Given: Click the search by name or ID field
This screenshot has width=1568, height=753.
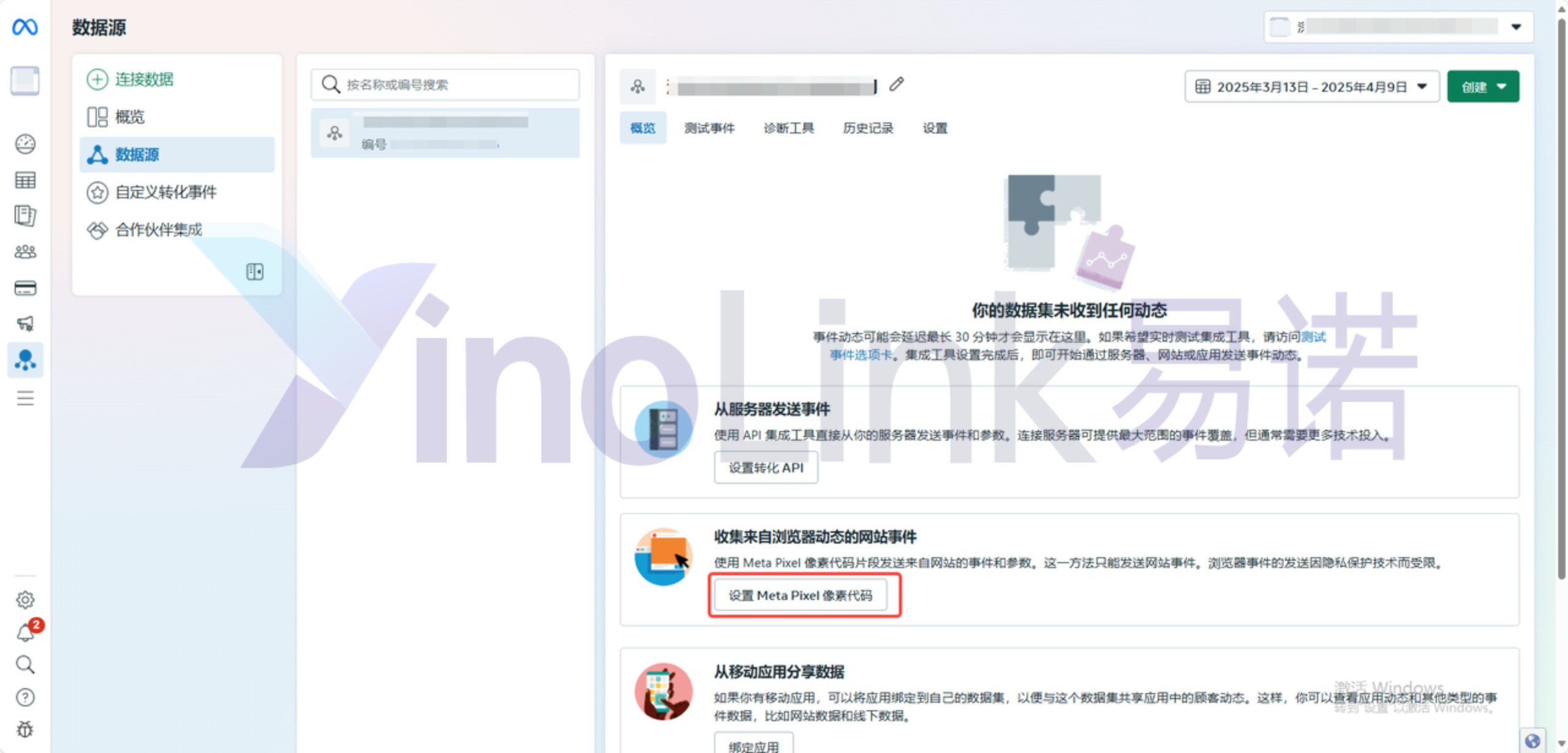Looking at the screenshot, I should [x=445, y=84].
